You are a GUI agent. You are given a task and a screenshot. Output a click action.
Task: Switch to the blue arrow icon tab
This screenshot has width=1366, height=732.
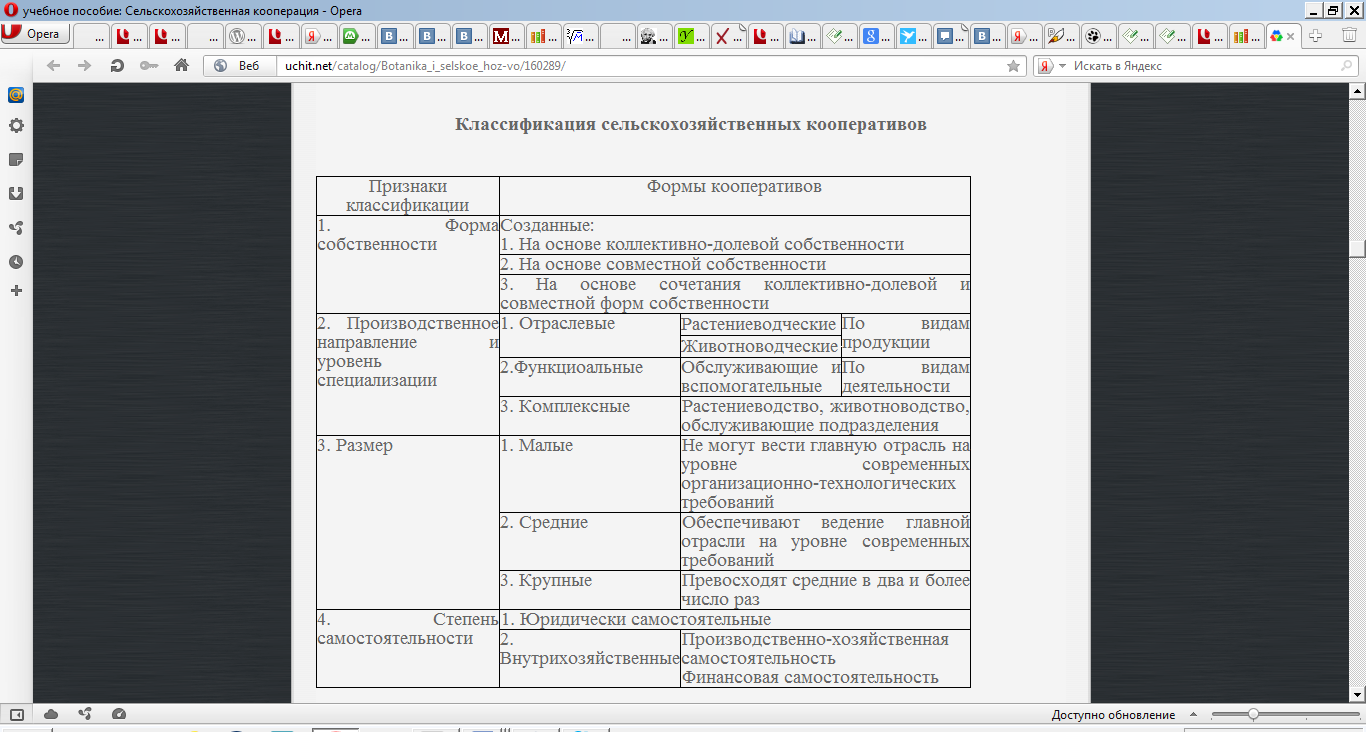coord(916,36)
